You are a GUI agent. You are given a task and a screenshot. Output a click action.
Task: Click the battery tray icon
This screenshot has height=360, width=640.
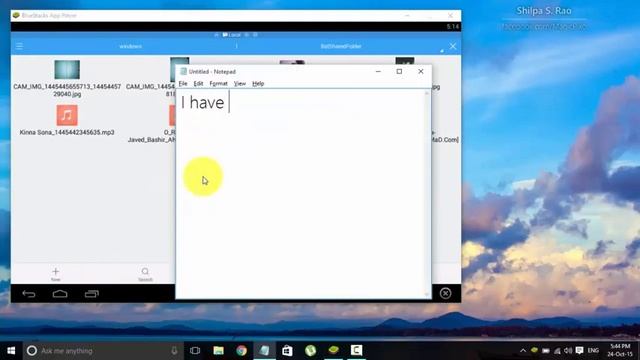(x=546, y=351)
